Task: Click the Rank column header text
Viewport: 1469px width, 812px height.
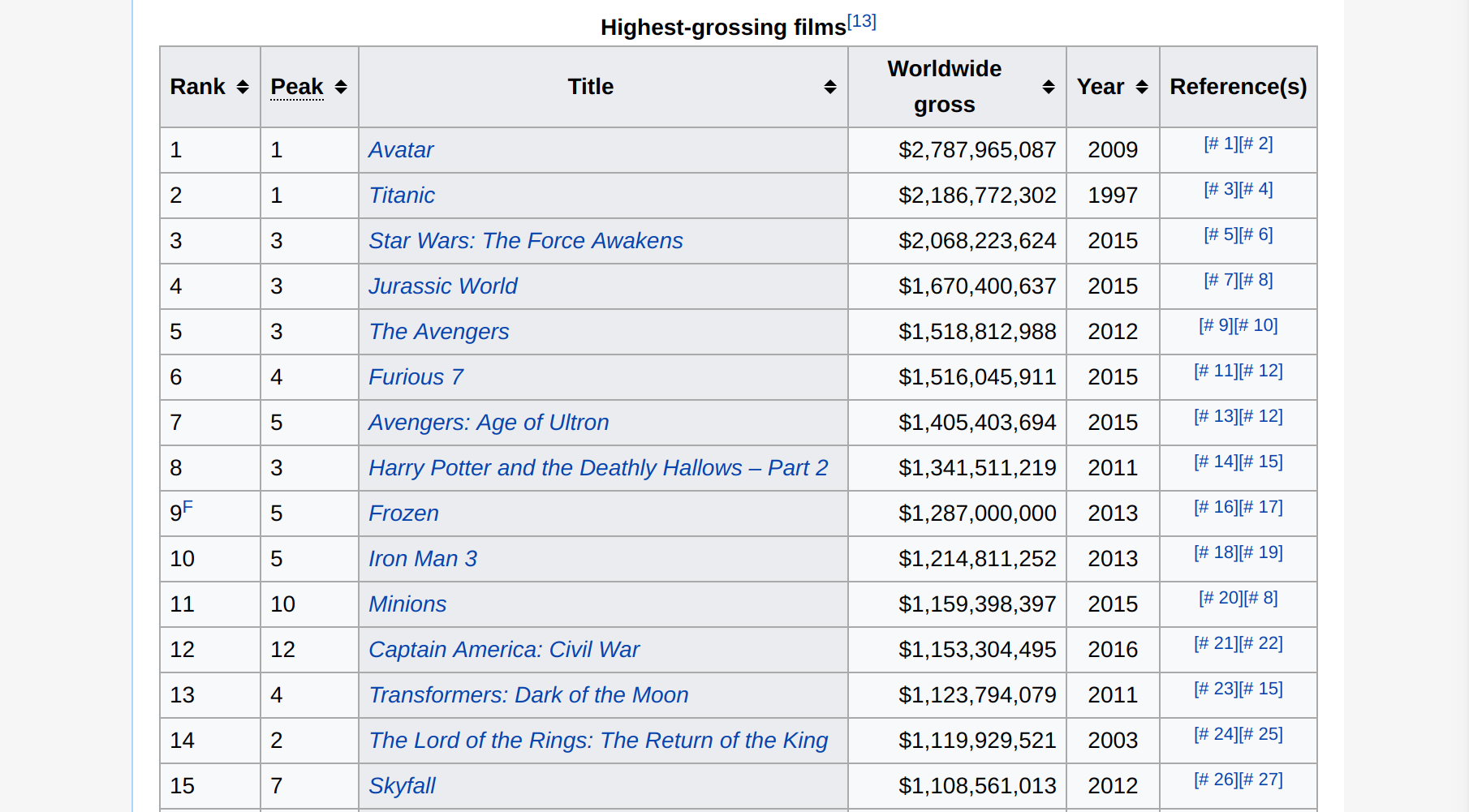Action: pos(197,87)
